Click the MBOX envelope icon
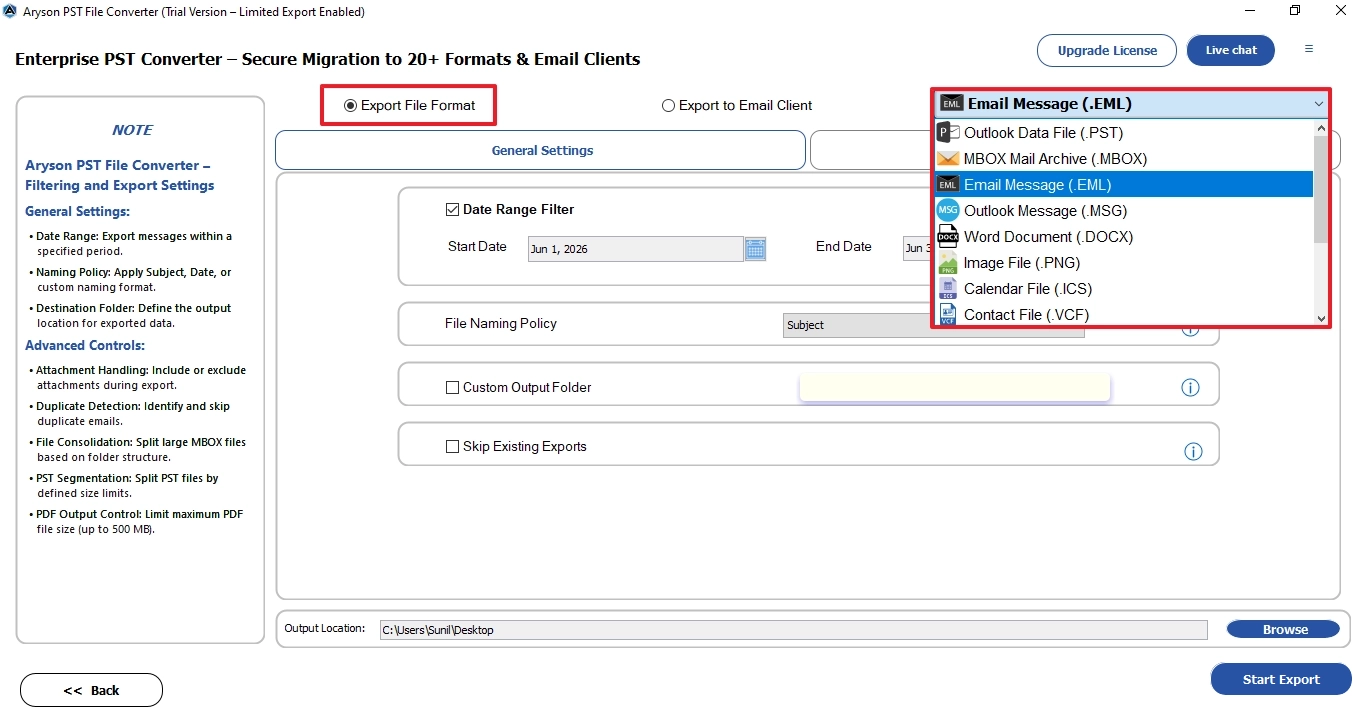Viewport: 1366px width, 728px height. (x=947, y=158)
